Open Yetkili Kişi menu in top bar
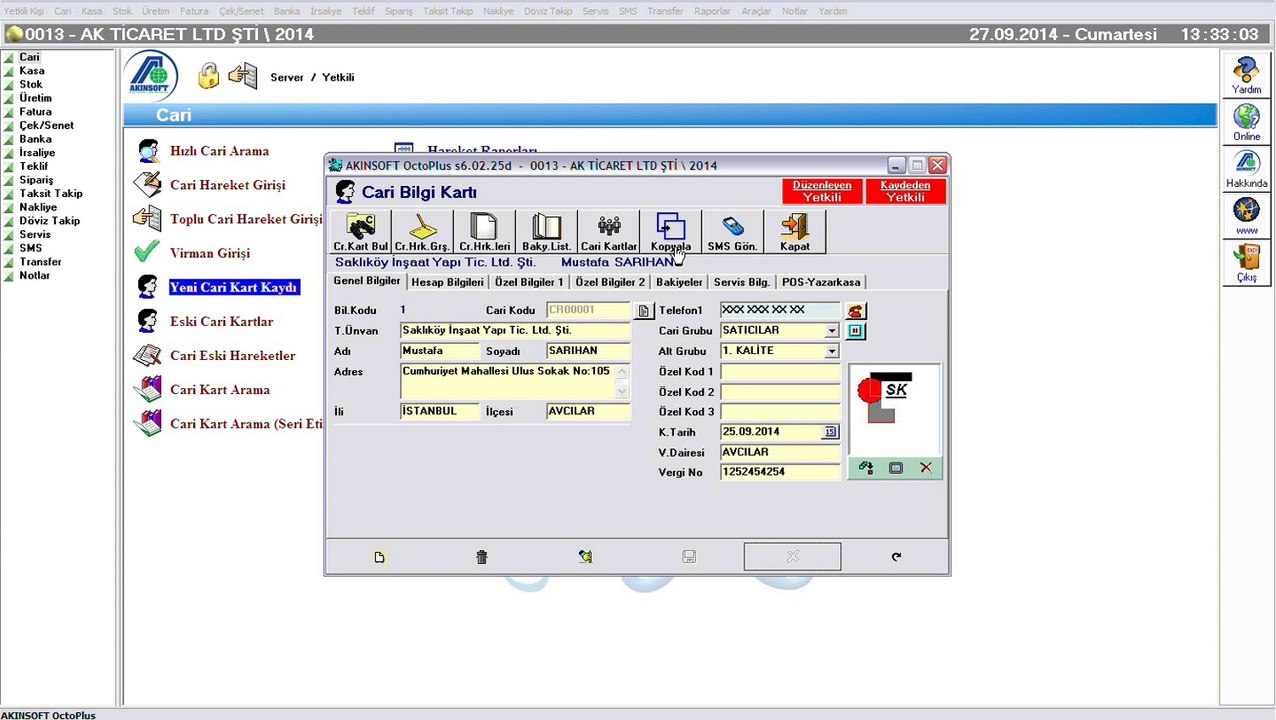Image resolution: width=1276 pixels, height=720 pixels. 24,11
